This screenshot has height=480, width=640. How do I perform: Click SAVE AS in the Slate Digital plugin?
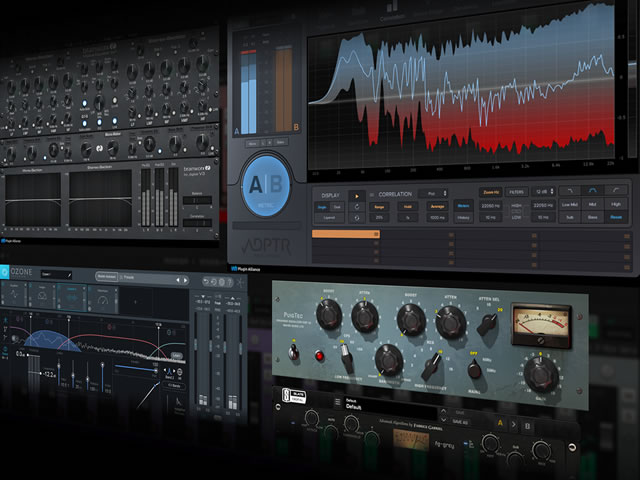click(x=460, y=422)
